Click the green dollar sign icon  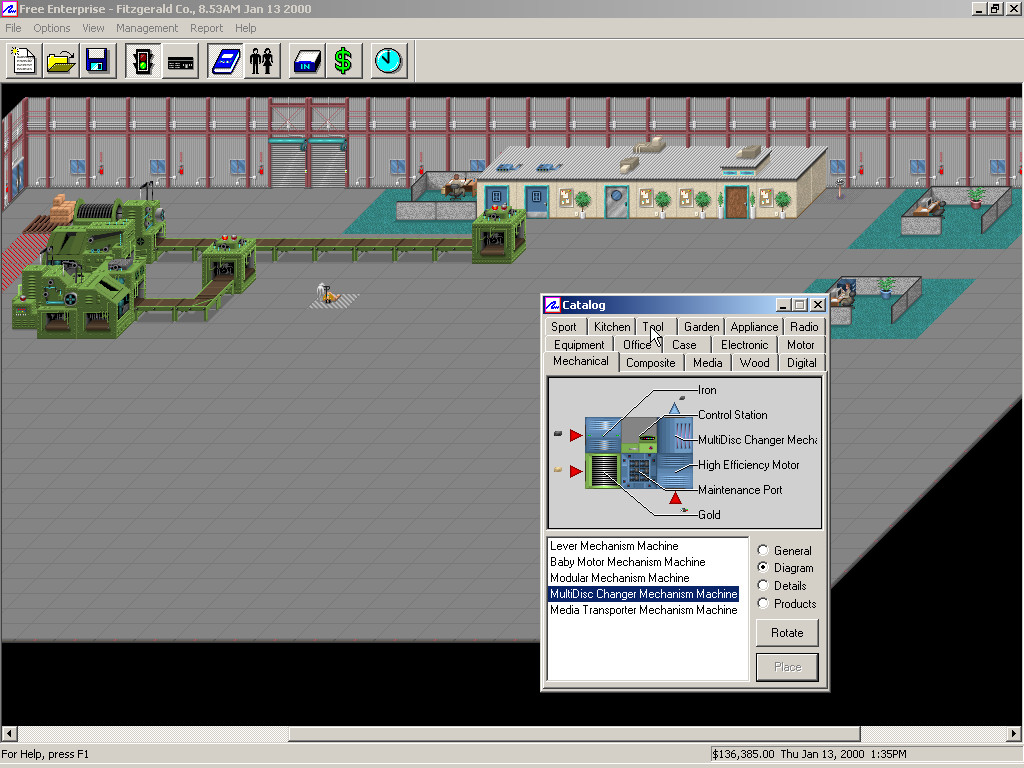coord(343,62)
